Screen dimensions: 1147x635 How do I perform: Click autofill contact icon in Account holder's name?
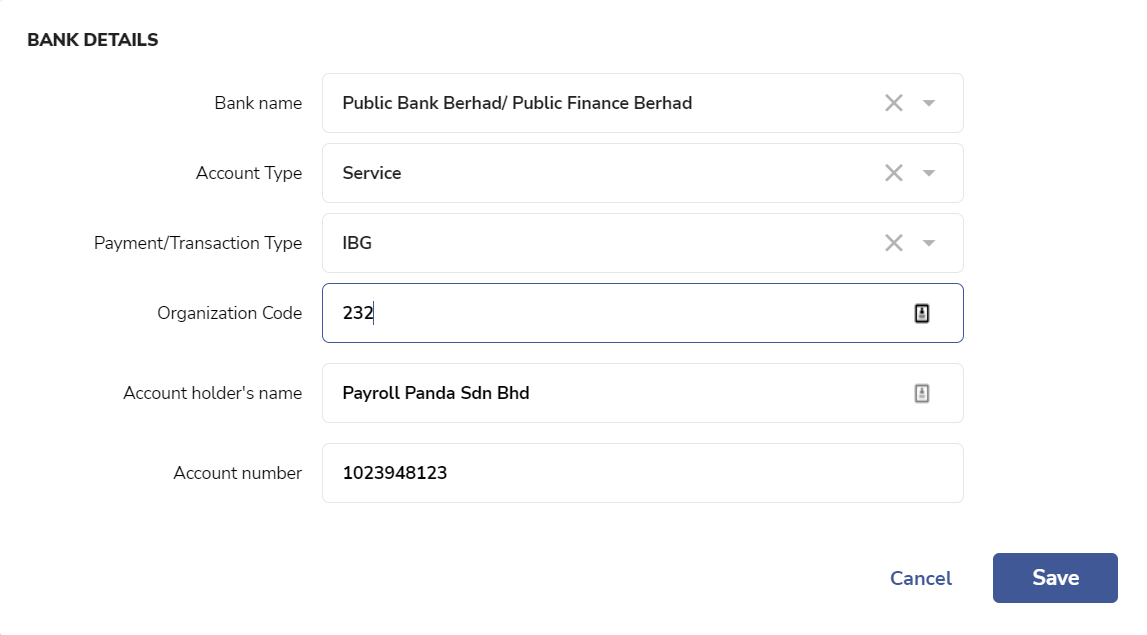point(922,394)
